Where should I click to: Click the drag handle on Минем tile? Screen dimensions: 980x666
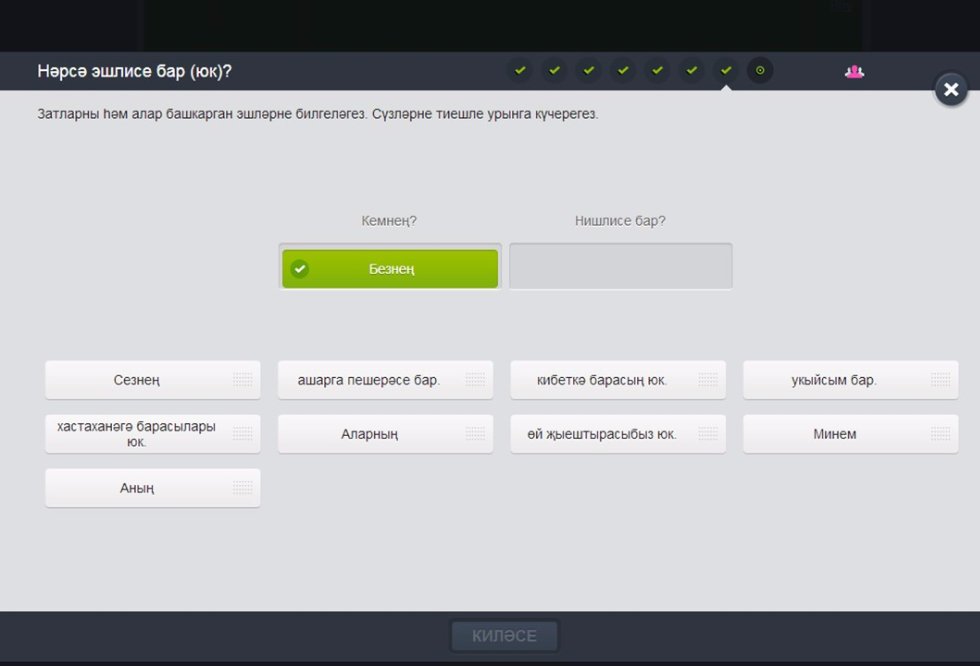pyautogui.click(x=939, y=434)
